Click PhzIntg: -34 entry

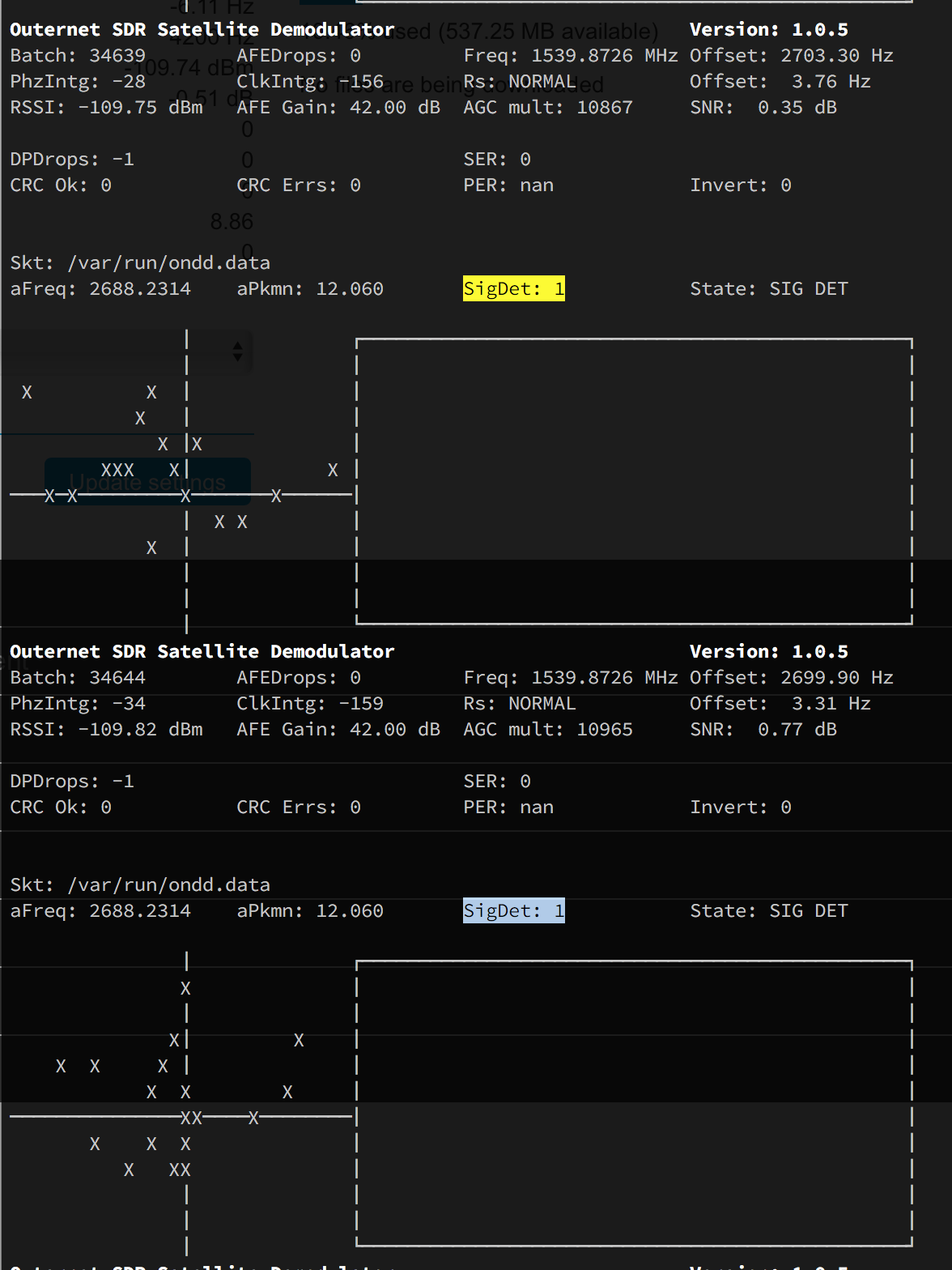[78, 703]
